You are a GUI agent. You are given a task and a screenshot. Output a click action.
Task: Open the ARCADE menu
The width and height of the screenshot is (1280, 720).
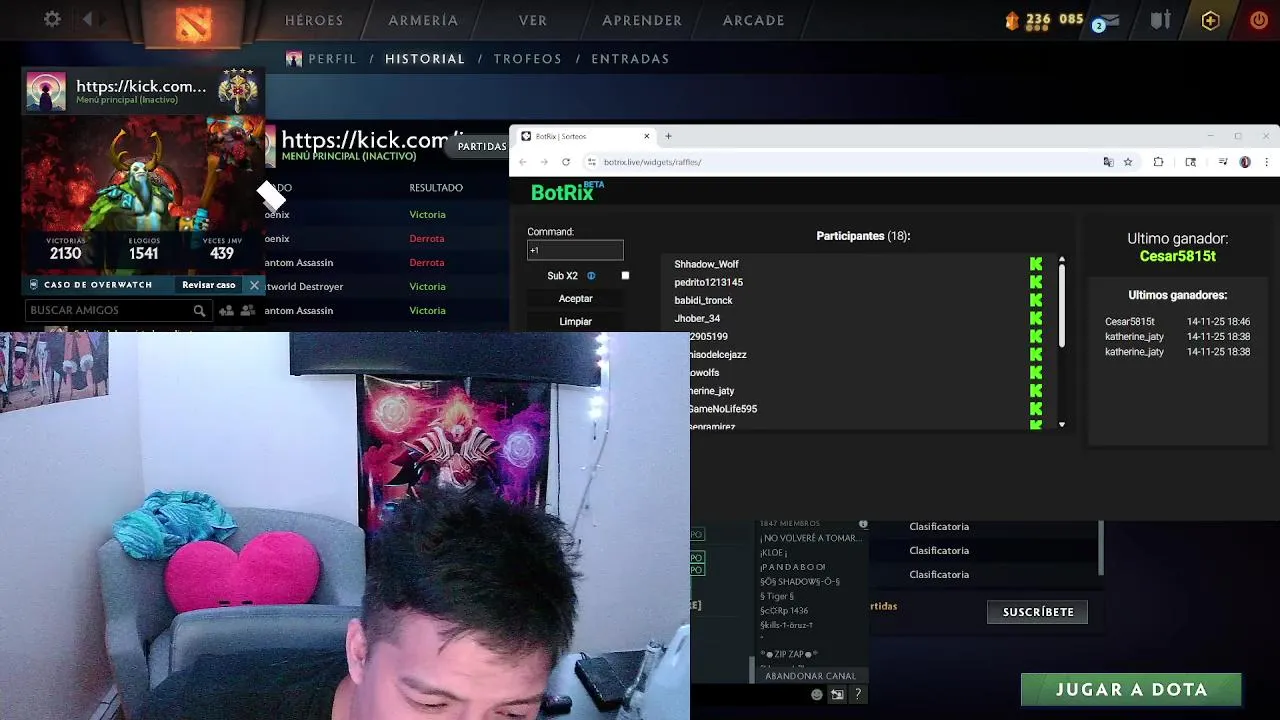point(754,20)
